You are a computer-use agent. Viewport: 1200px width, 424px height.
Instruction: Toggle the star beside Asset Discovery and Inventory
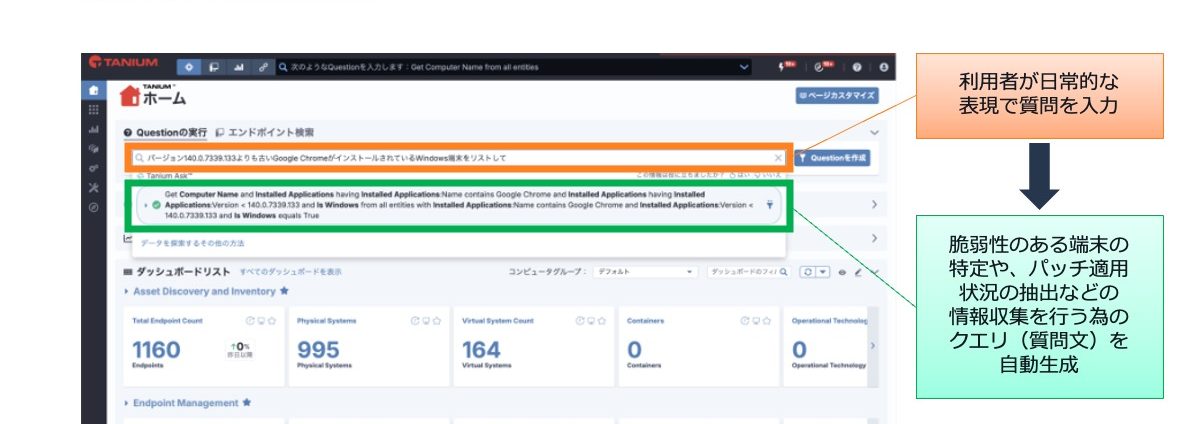pos(284,291)
